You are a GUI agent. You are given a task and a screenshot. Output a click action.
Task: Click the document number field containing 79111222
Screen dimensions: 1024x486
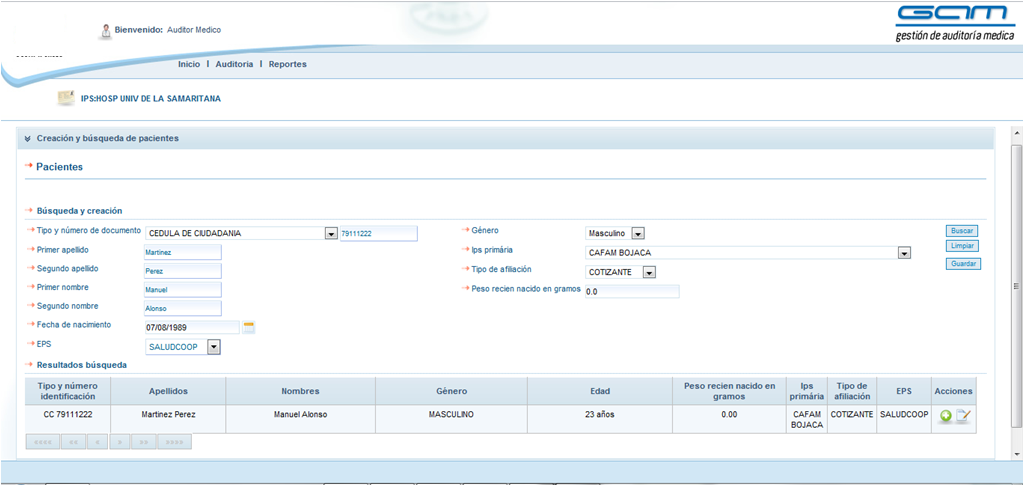[378, 233]
